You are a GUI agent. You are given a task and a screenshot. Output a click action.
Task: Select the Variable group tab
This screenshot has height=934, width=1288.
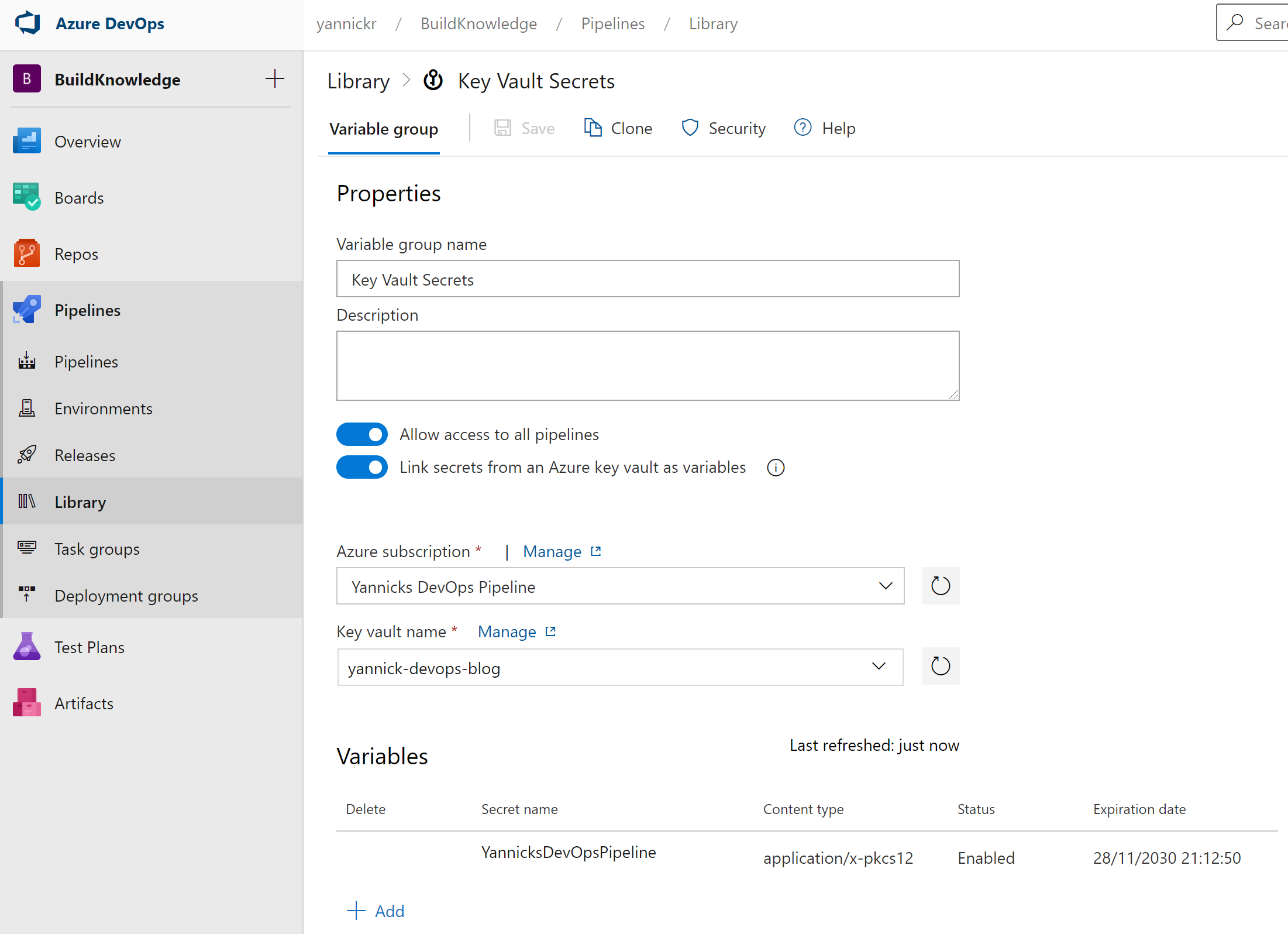click(x=384, y=129)
